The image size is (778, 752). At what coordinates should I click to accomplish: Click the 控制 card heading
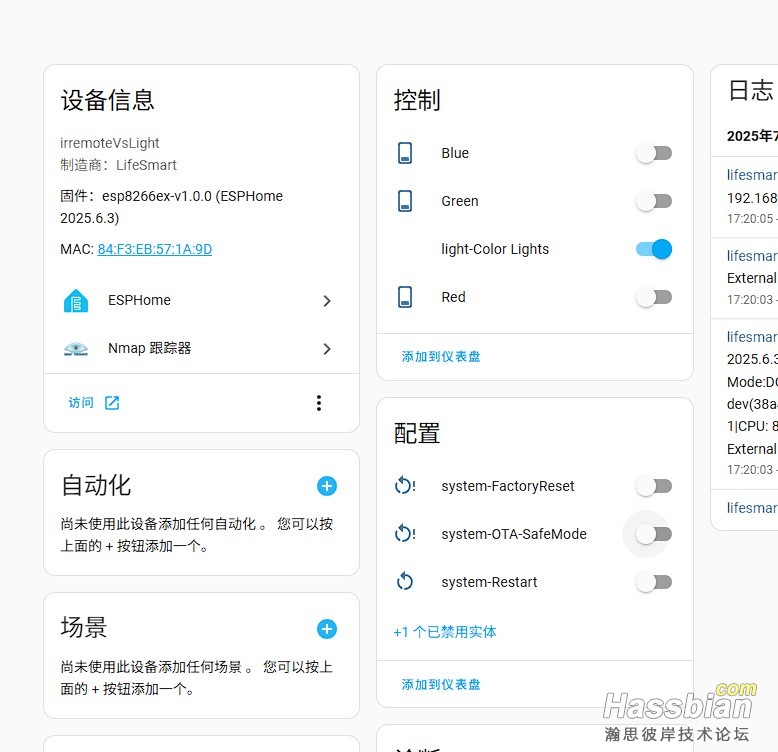[x=417, y=100]
